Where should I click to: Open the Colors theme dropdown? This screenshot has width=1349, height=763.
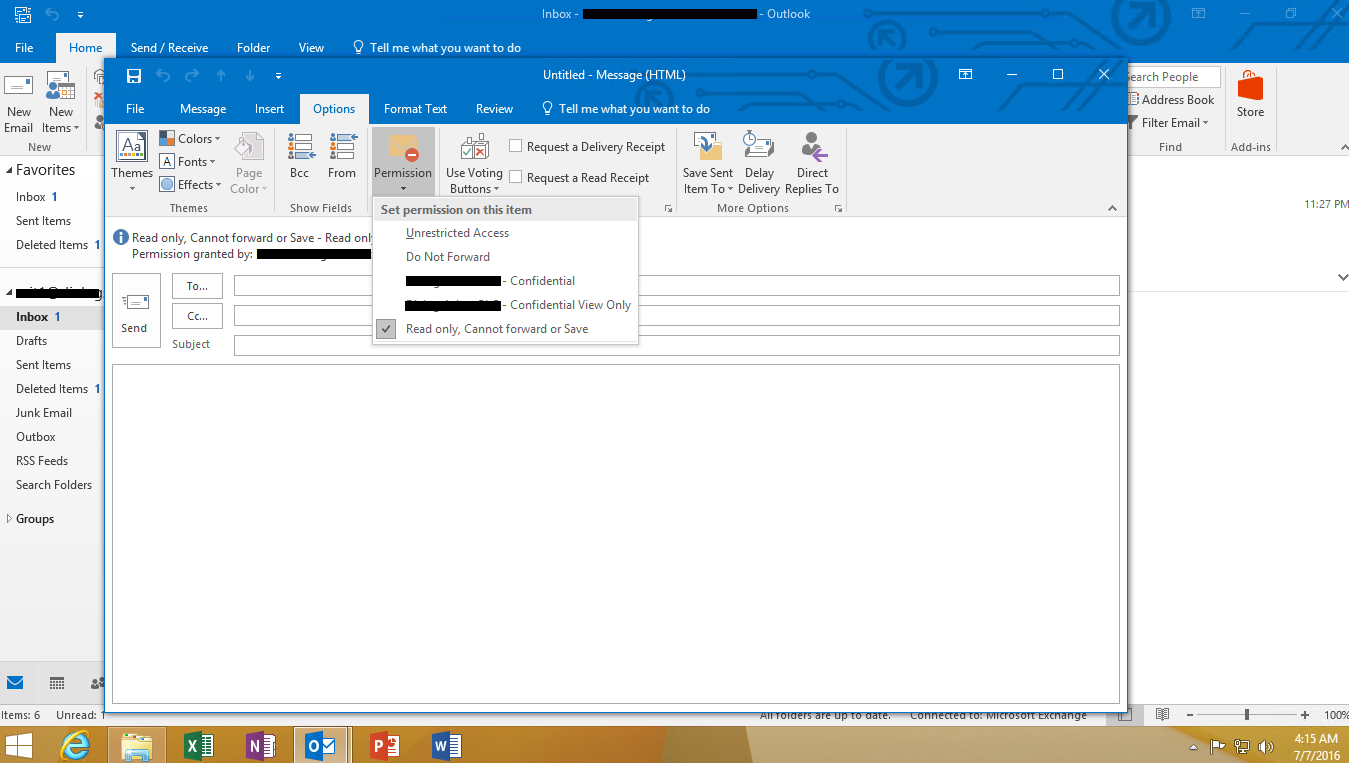click(190, 139)
